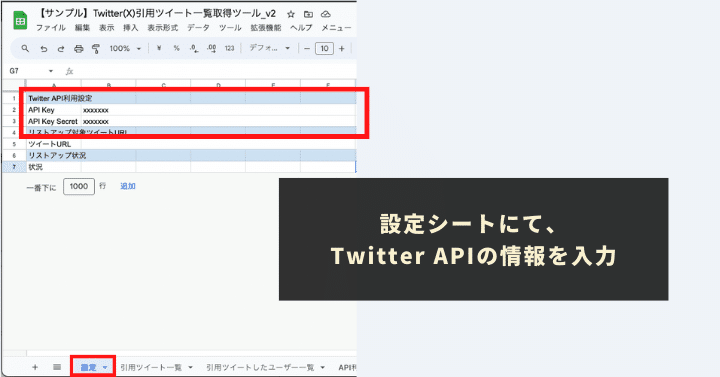
Task: Decrease font size with minus button
Action: coord(307,48)
